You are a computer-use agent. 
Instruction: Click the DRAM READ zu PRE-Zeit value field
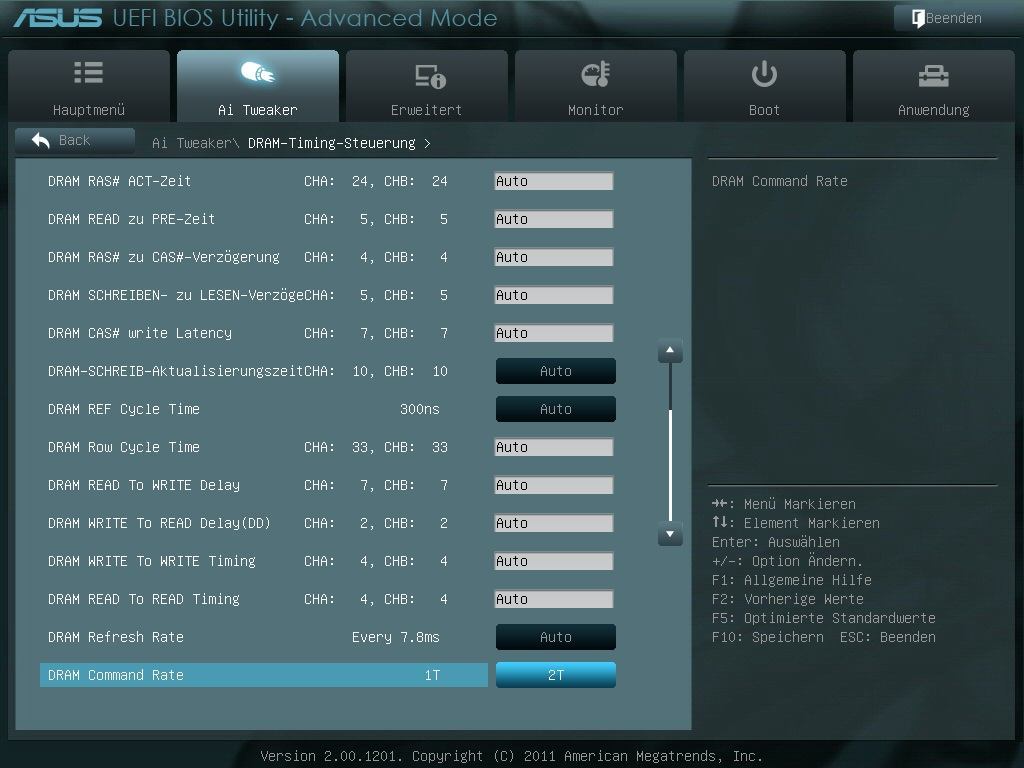(x=554, y=219)
